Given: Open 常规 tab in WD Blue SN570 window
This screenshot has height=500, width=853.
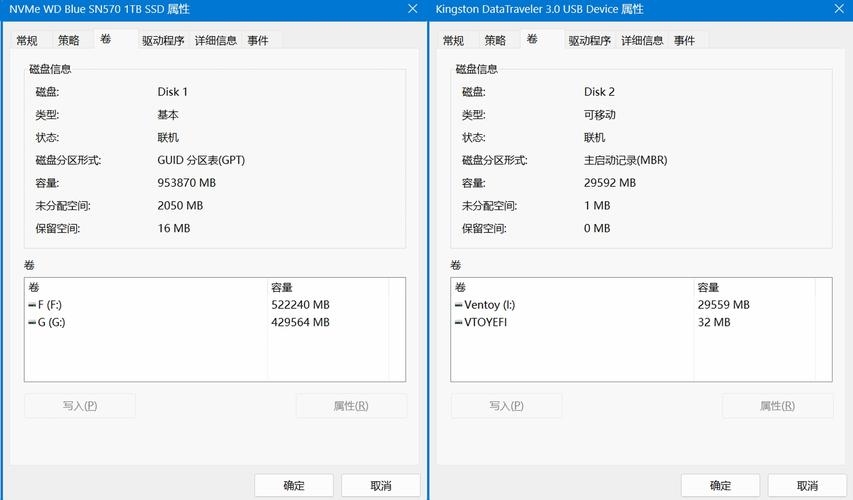Looking at the screenshot, I should click(27, 40).
